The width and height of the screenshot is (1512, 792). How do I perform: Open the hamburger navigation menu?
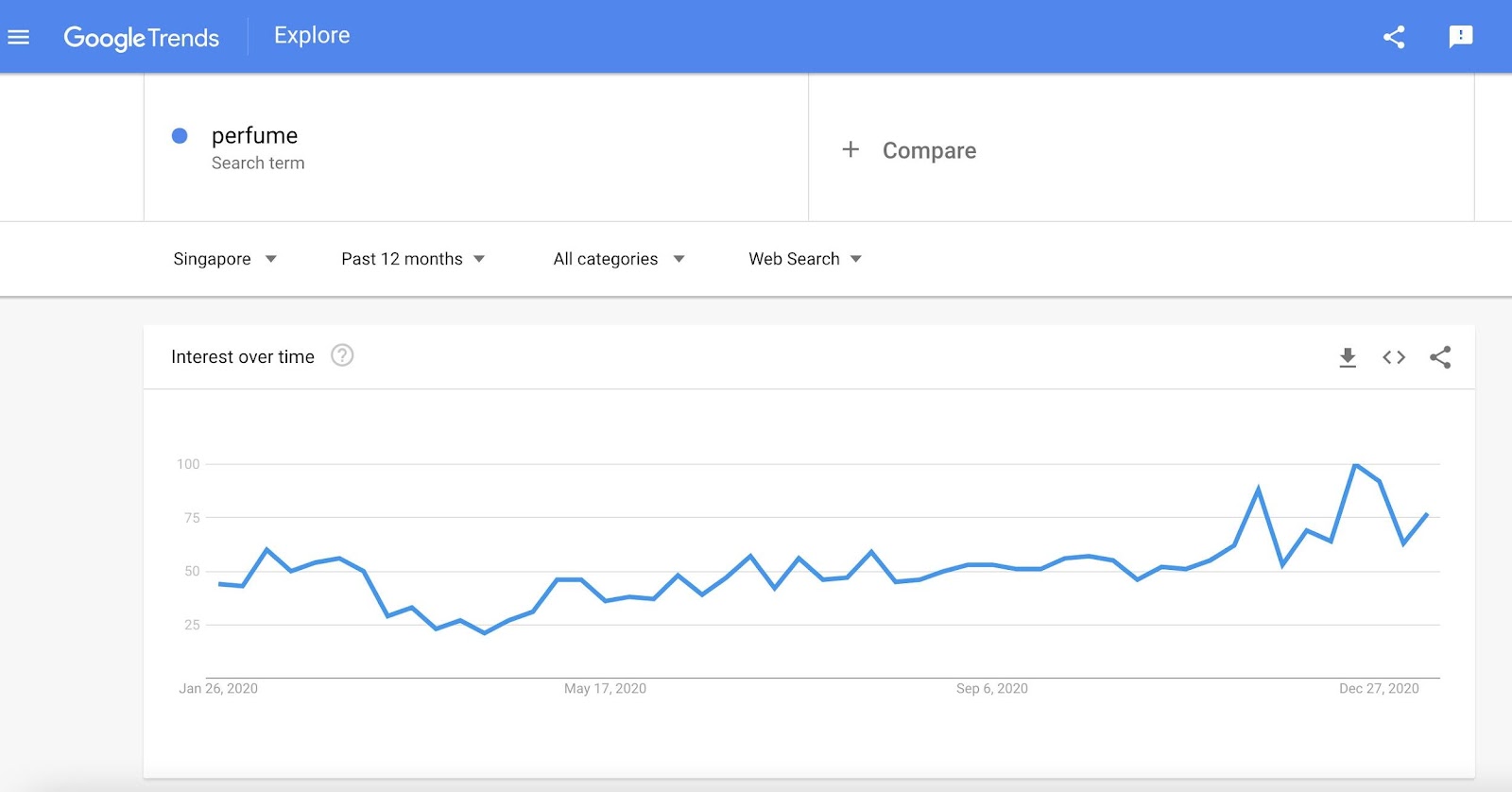click(19, 37)
